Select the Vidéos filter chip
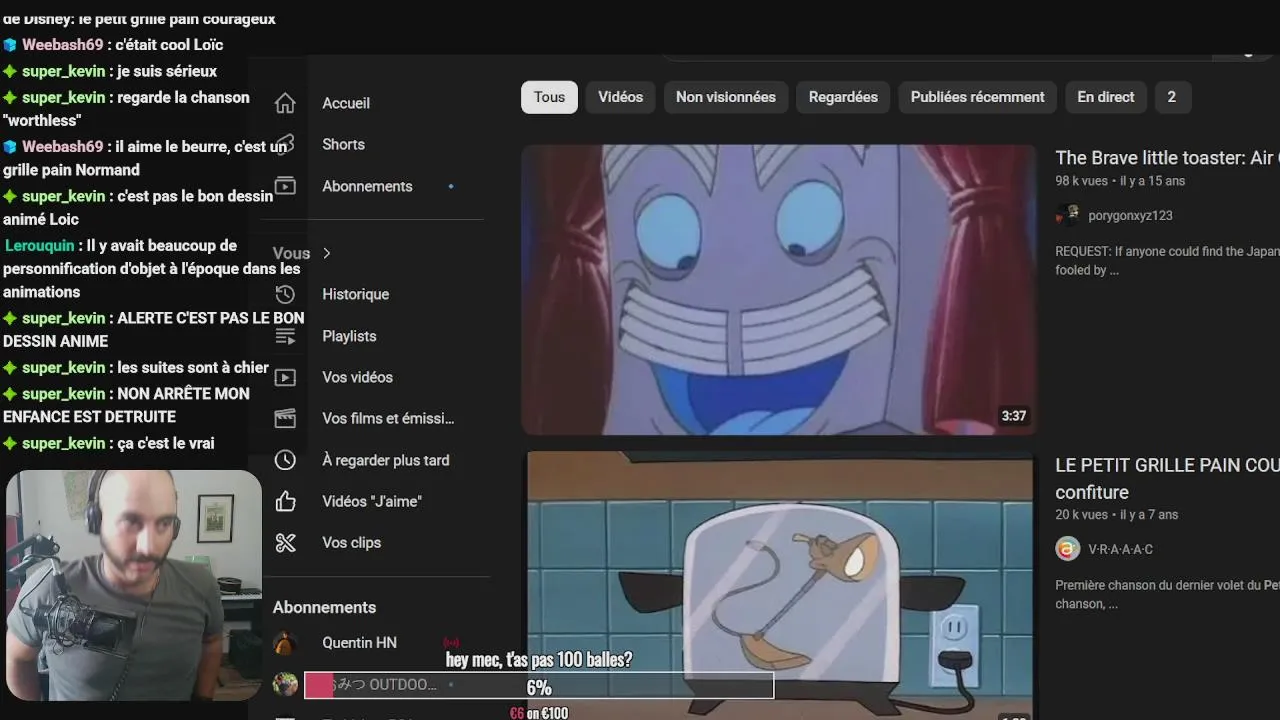 (620, 97)
